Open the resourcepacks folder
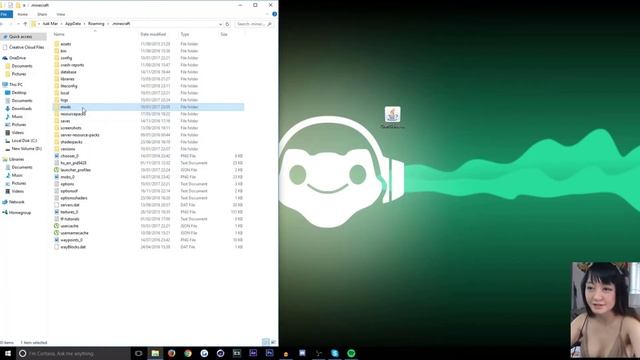 pos(73,114)
